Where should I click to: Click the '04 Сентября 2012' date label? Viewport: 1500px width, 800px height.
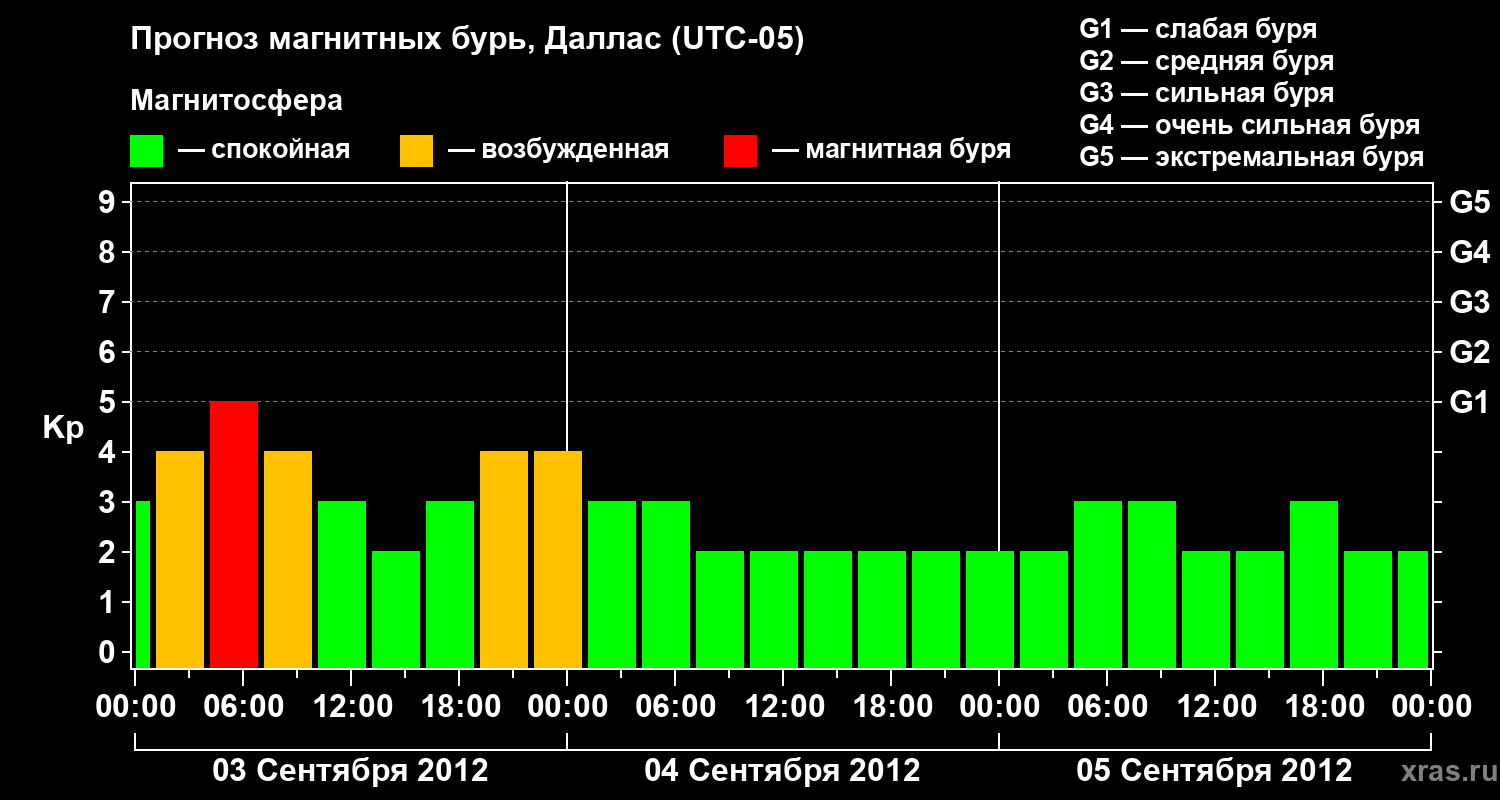tap(782, 771)
